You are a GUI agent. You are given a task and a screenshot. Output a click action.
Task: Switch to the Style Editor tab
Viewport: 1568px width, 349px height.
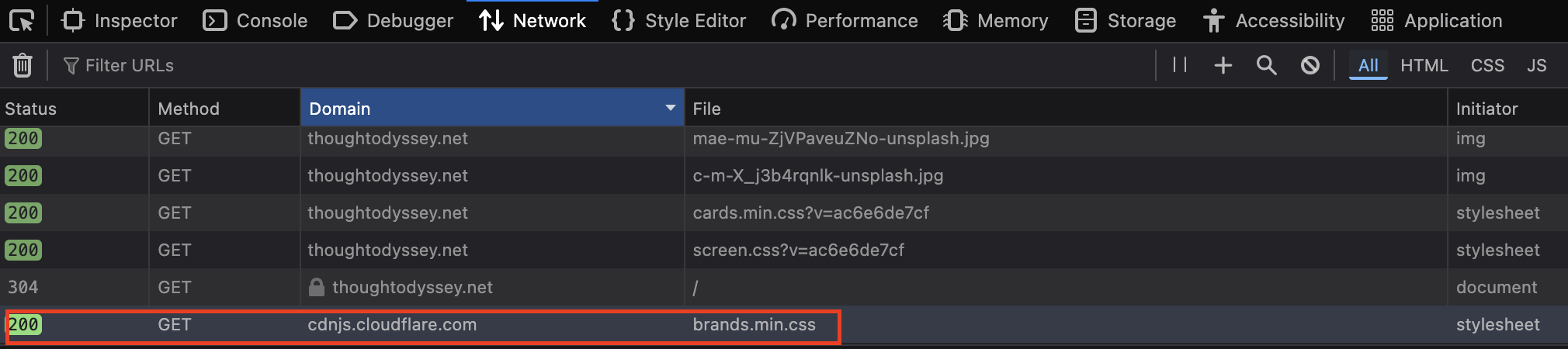pos(679,21)
